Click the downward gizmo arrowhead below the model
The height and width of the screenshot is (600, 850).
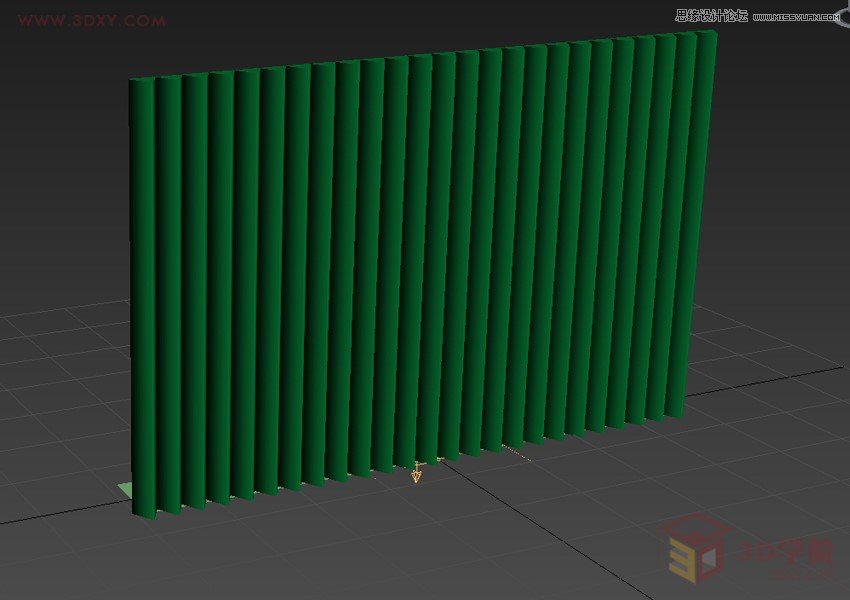coord(416,477)
